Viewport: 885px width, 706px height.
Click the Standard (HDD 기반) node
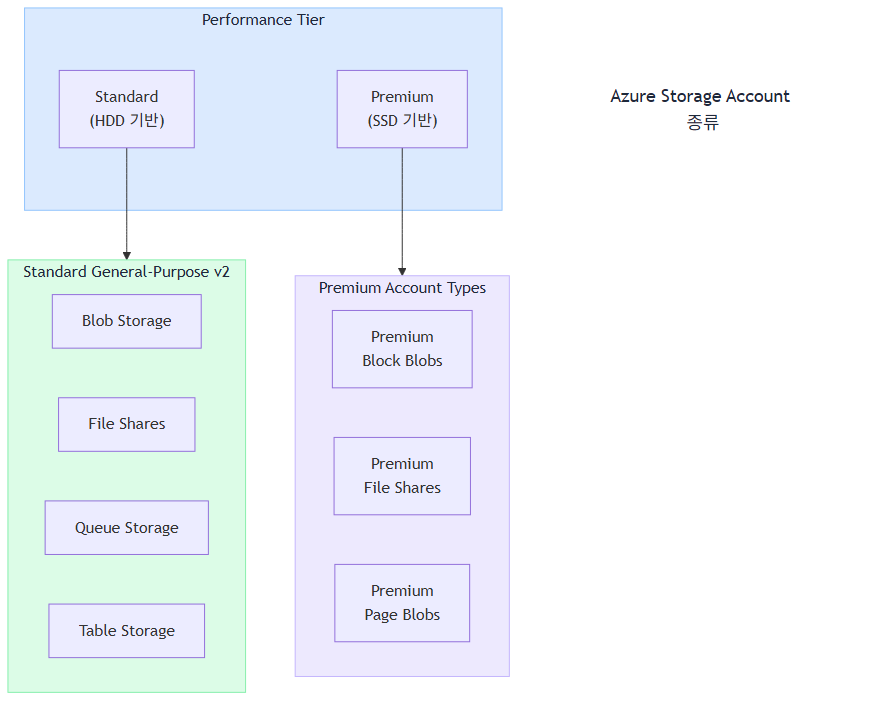click(127, 109)
